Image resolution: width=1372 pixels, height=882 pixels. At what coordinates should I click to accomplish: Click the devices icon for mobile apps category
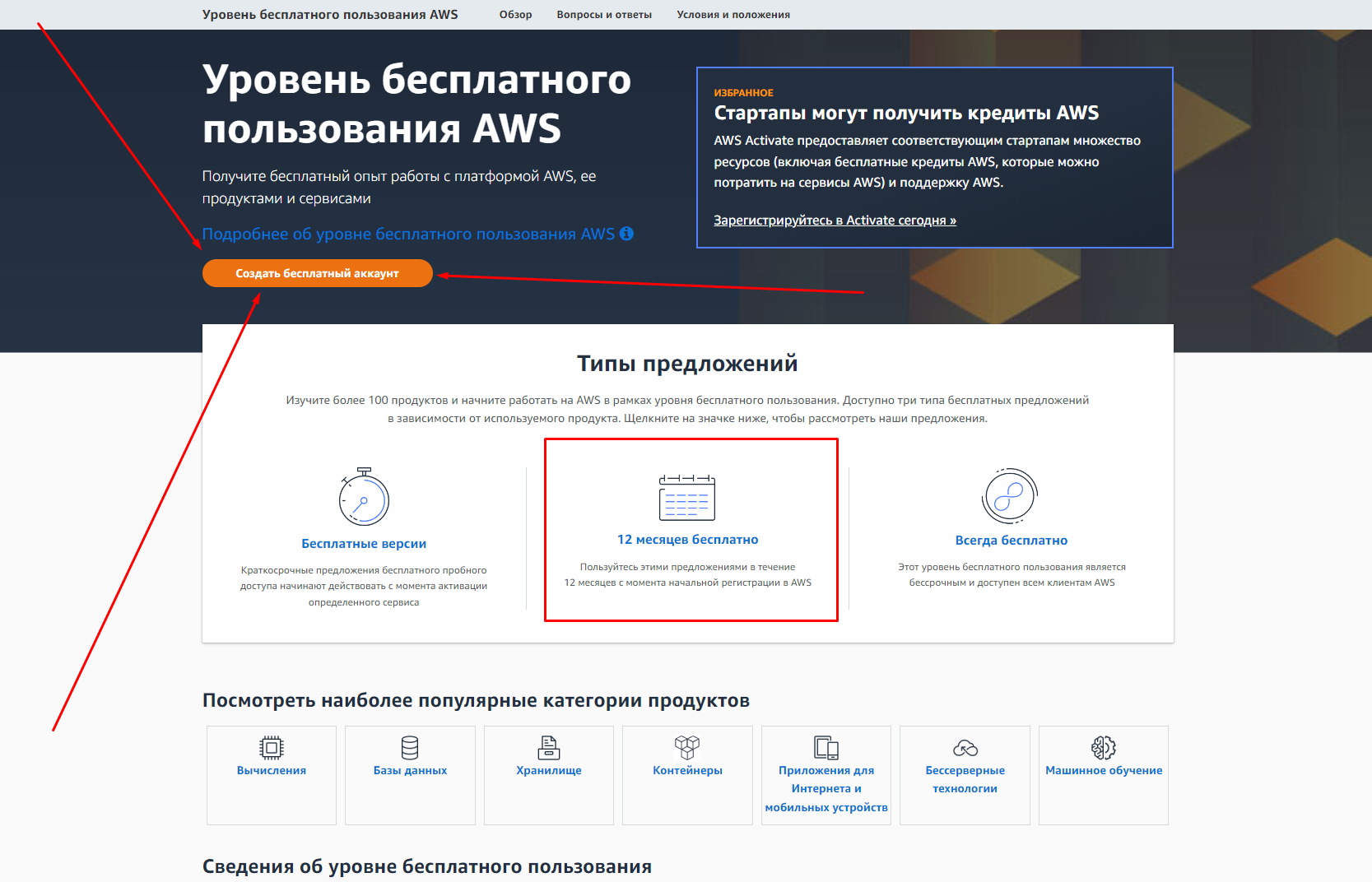tap(826, 747)
